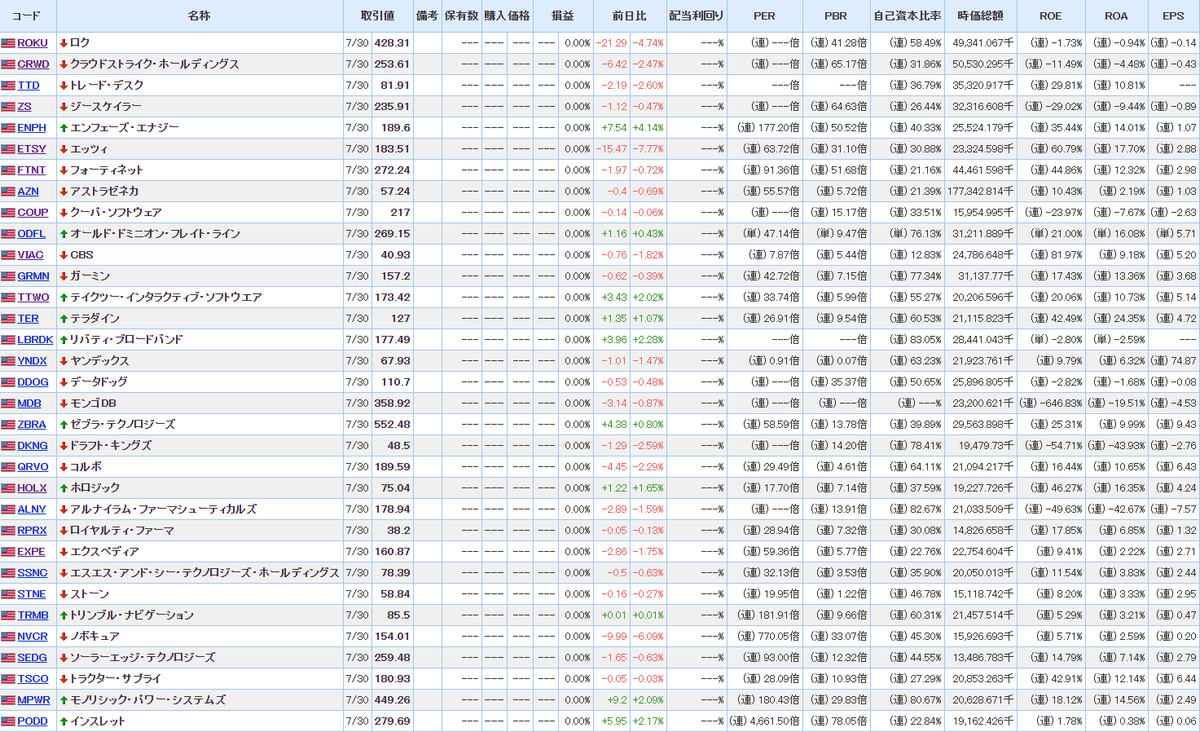This screenshot has width=1200, height=732.
Task: Click the name オールド・ドミニオン・フレイト・ライン
Action: (x=155, y=234)
